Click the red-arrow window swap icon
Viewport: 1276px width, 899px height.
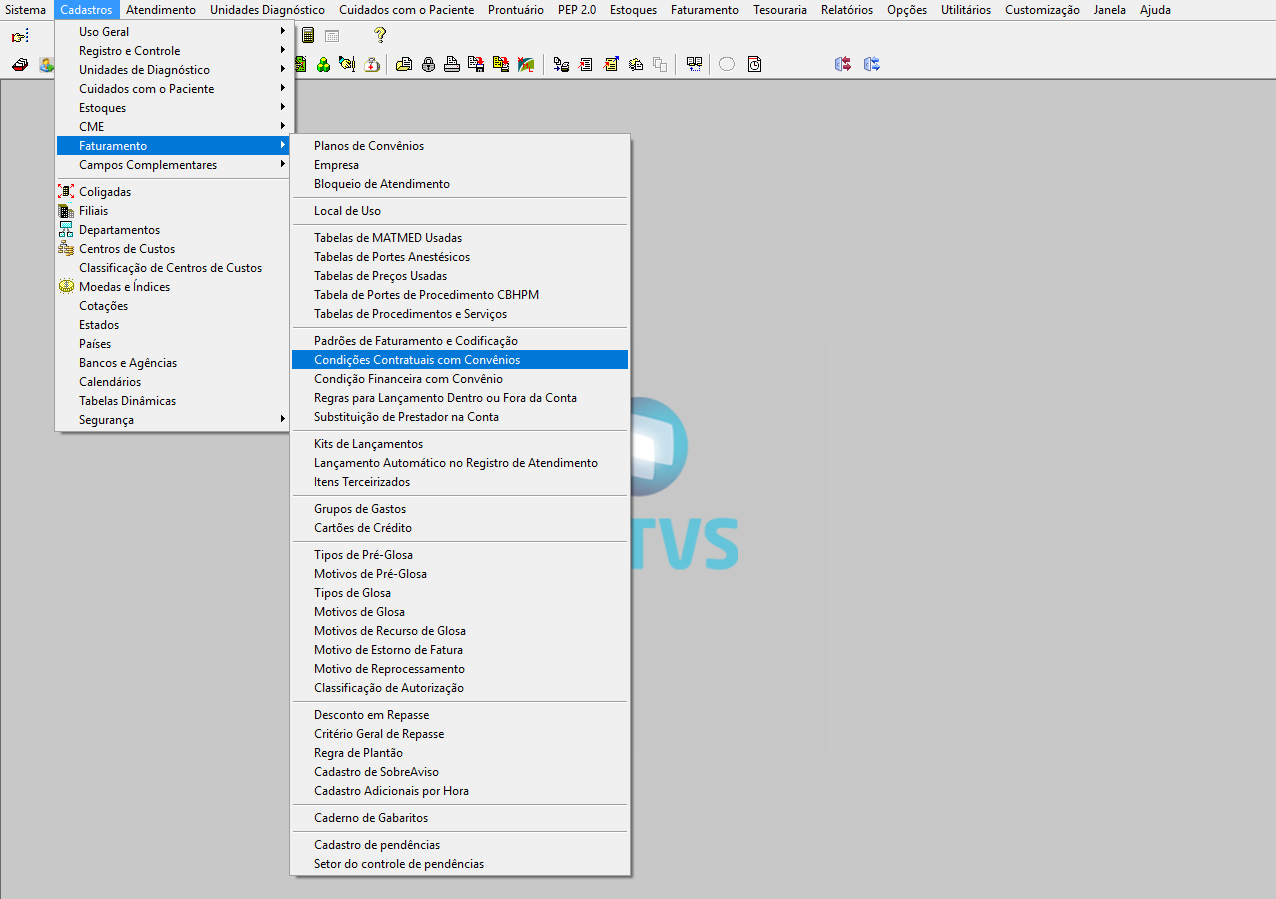tap(843, 64)
